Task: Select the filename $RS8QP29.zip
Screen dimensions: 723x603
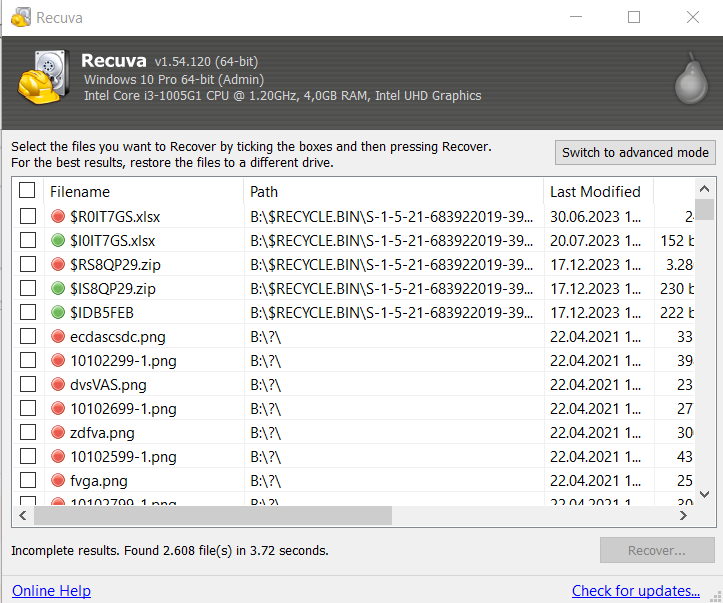Action: (x=115, y=265)
